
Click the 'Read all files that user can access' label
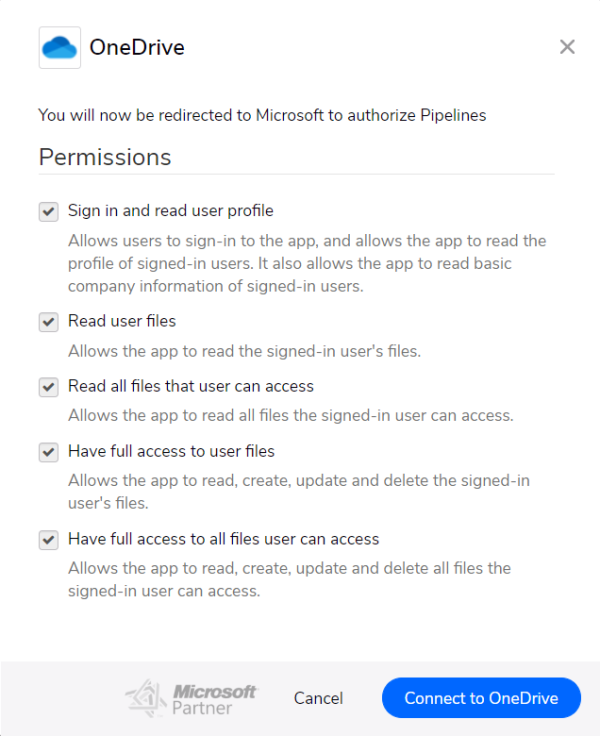191,386
